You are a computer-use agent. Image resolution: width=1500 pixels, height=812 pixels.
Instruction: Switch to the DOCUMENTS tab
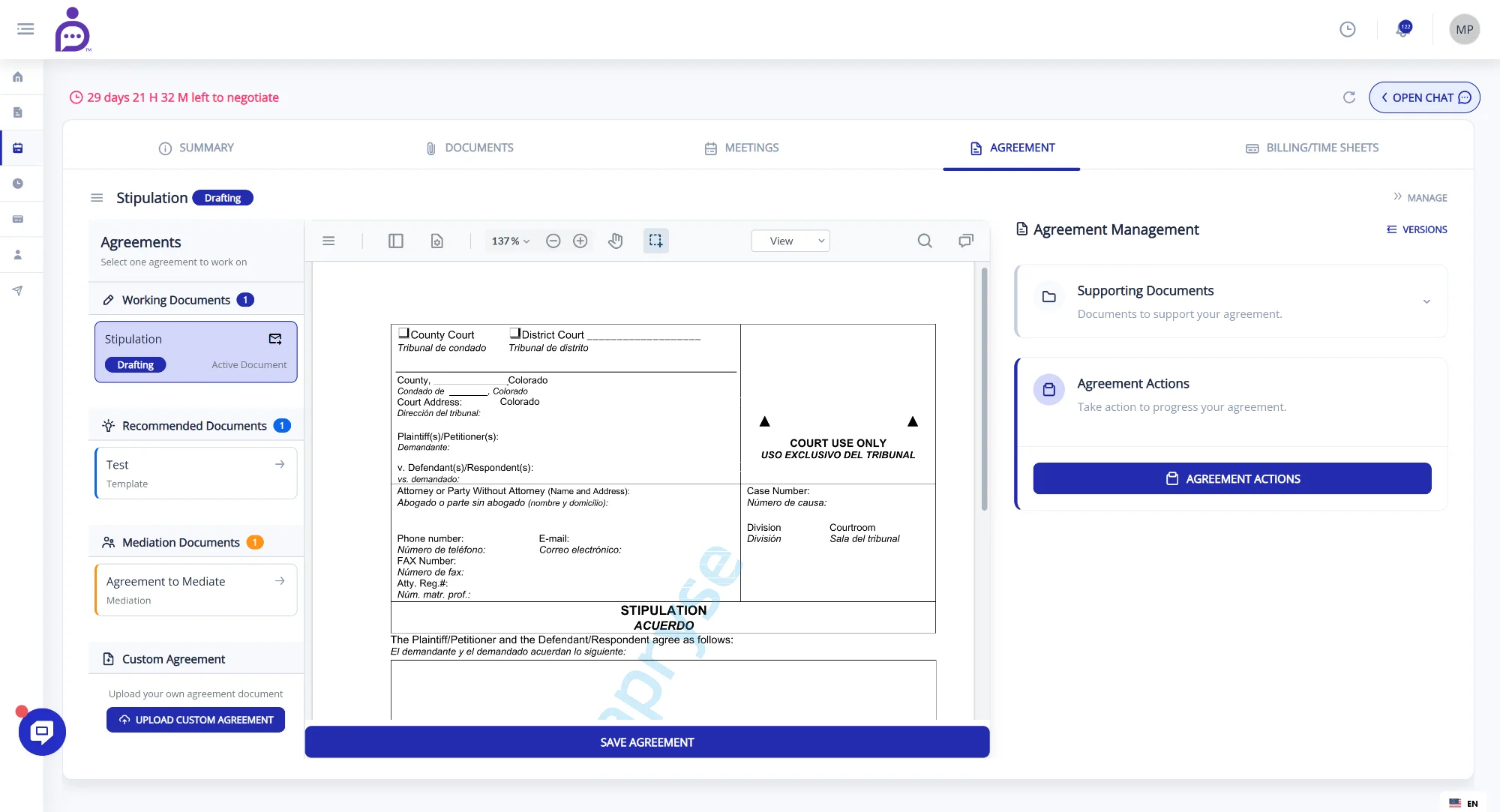click(469, 148)
